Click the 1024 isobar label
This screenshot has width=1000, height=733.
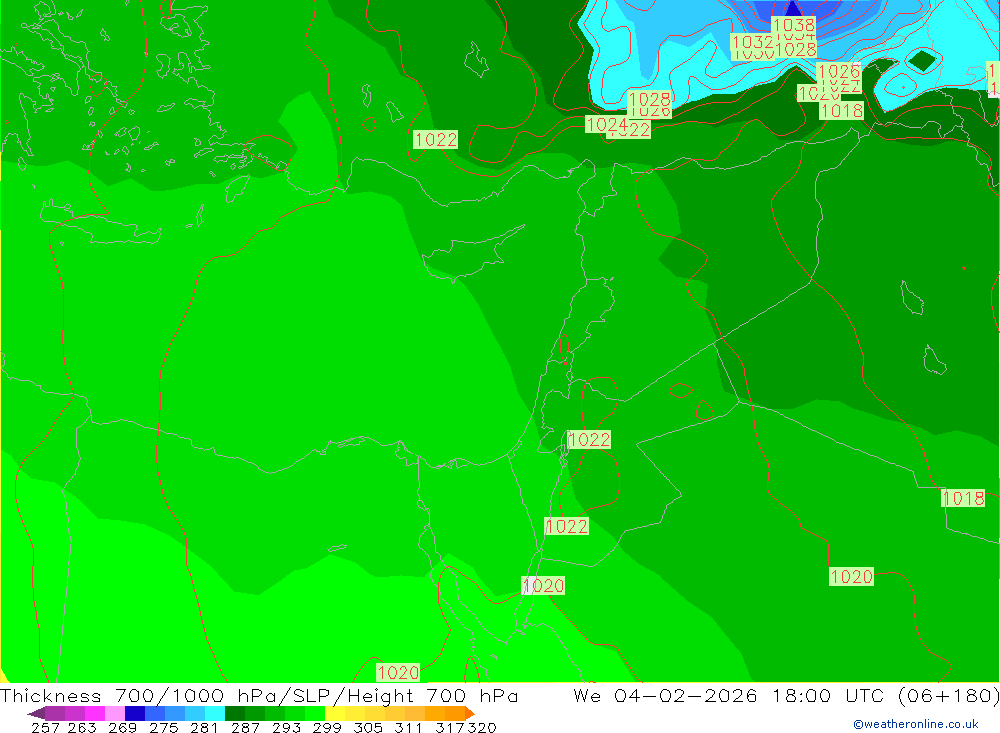(x=607, y=124)
